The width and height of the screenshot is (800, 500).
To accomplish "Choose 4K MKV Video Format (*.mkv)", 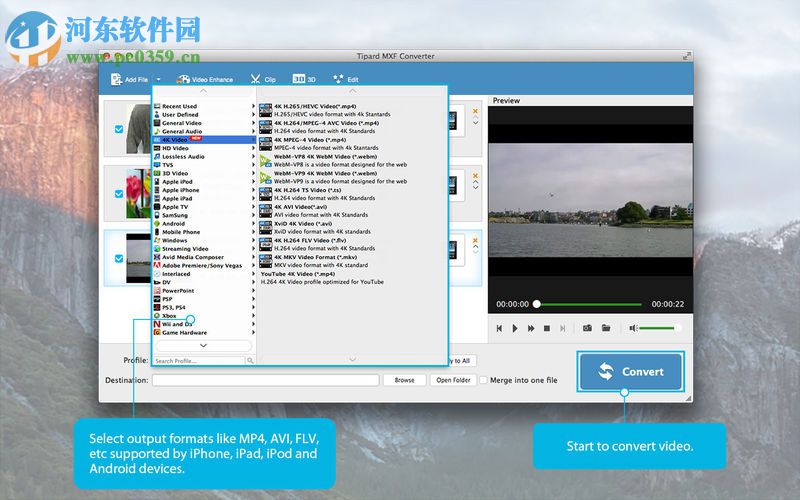I will pyautogui.click(x=352, y=261).
